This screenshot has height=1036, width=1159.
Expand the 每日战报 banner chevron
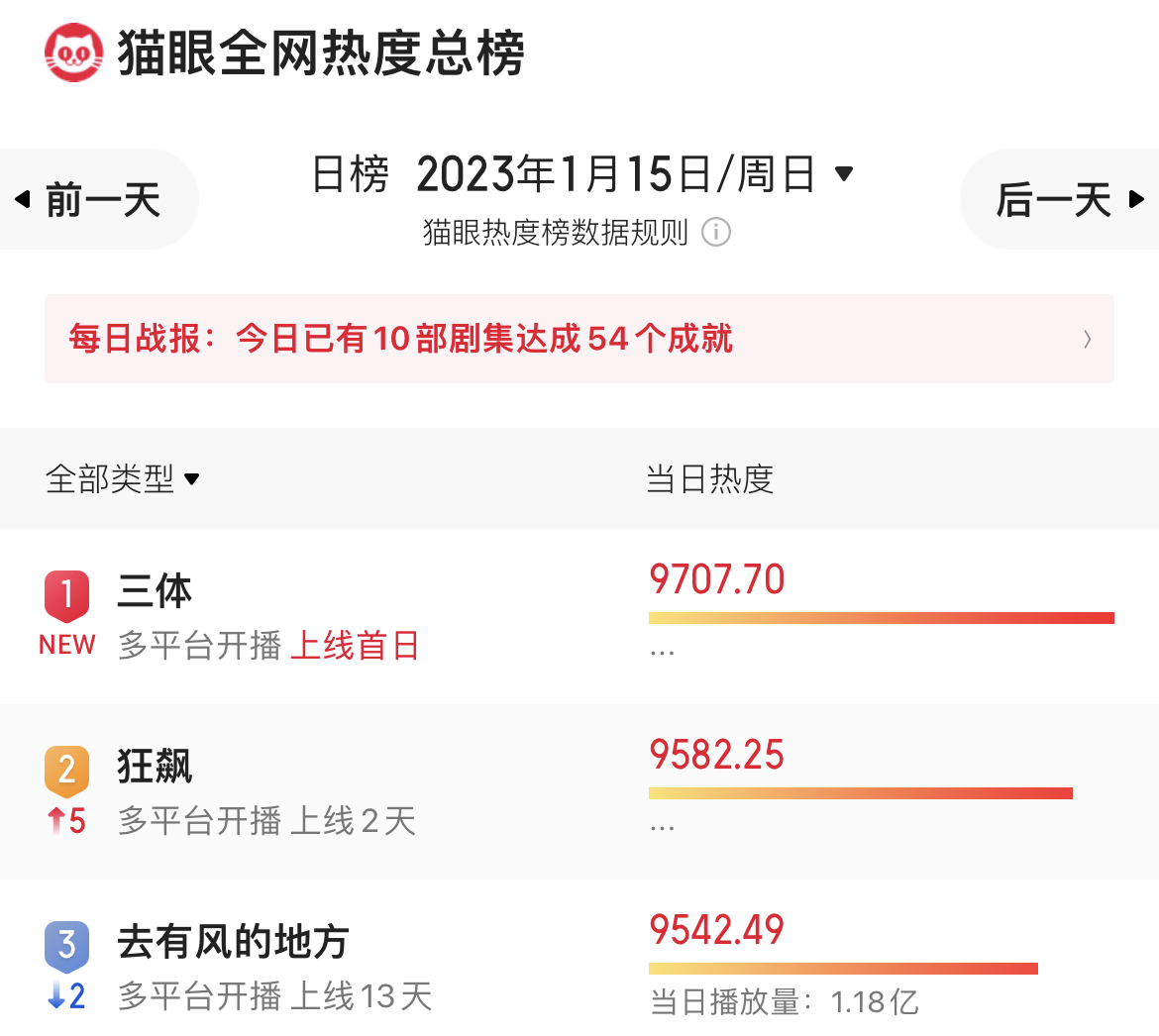coord(1088,340)
